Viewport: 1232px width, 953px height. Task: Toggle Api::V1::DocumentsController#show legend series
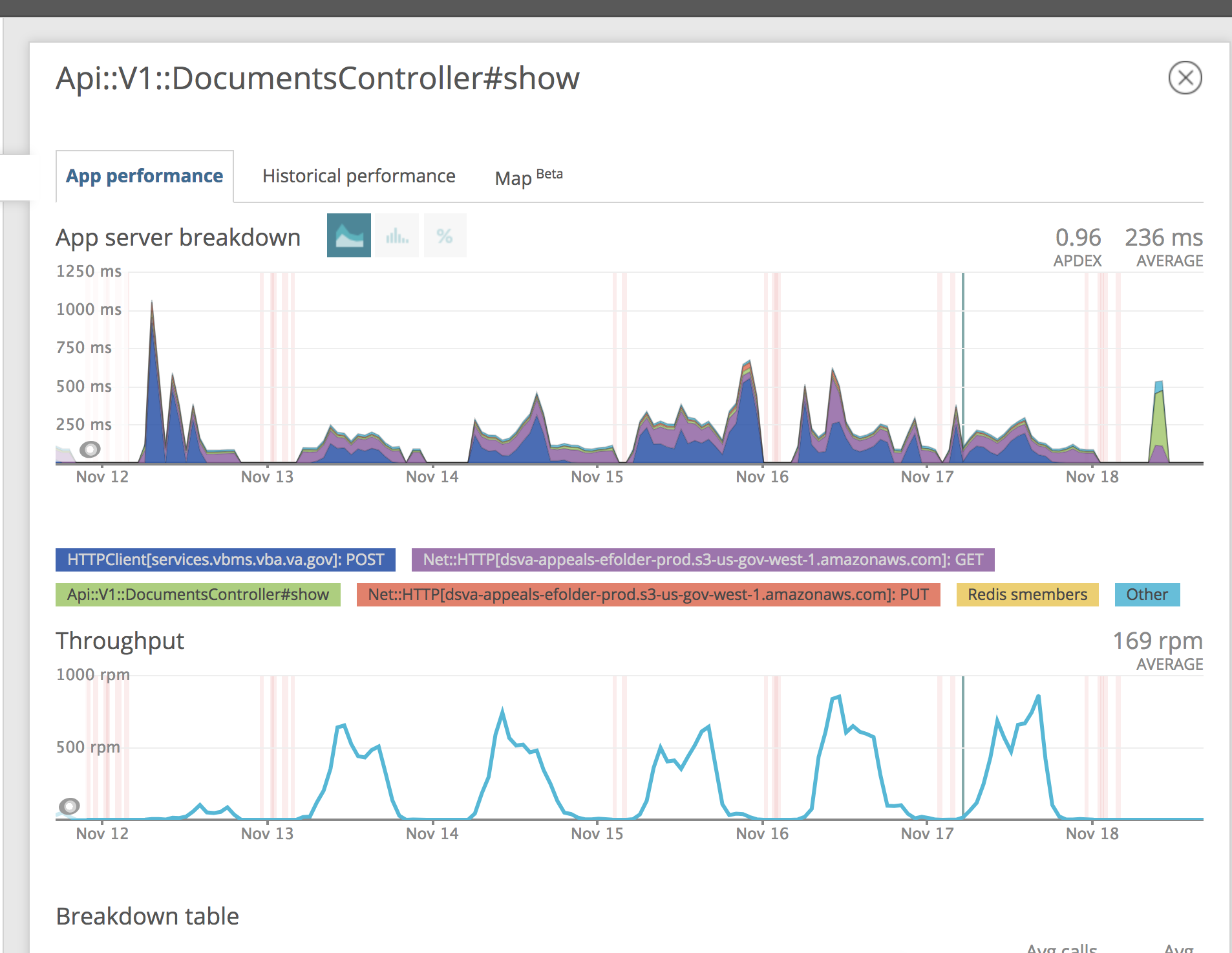pyautogui.click(x=198, y=595)
